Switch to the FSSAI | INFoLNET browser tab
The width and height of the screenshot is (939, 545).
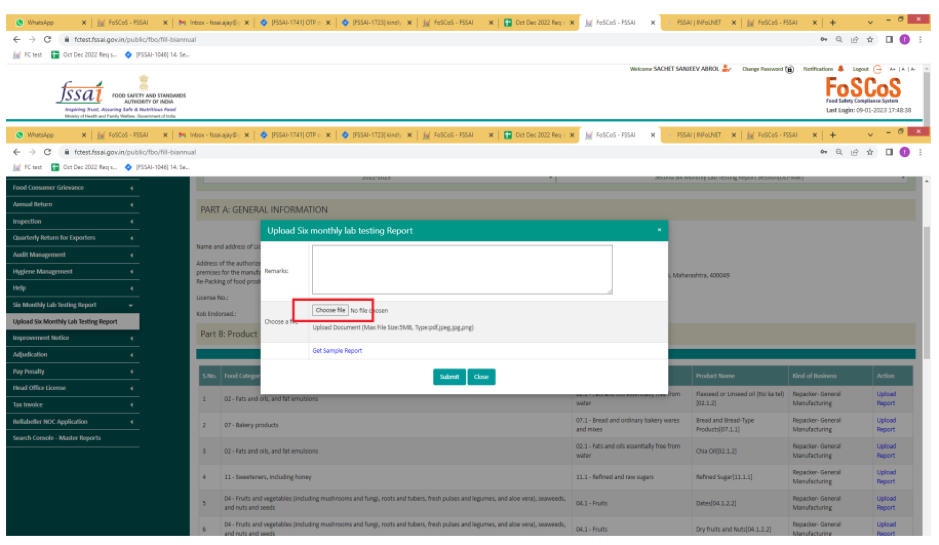(x=701, y=135)
